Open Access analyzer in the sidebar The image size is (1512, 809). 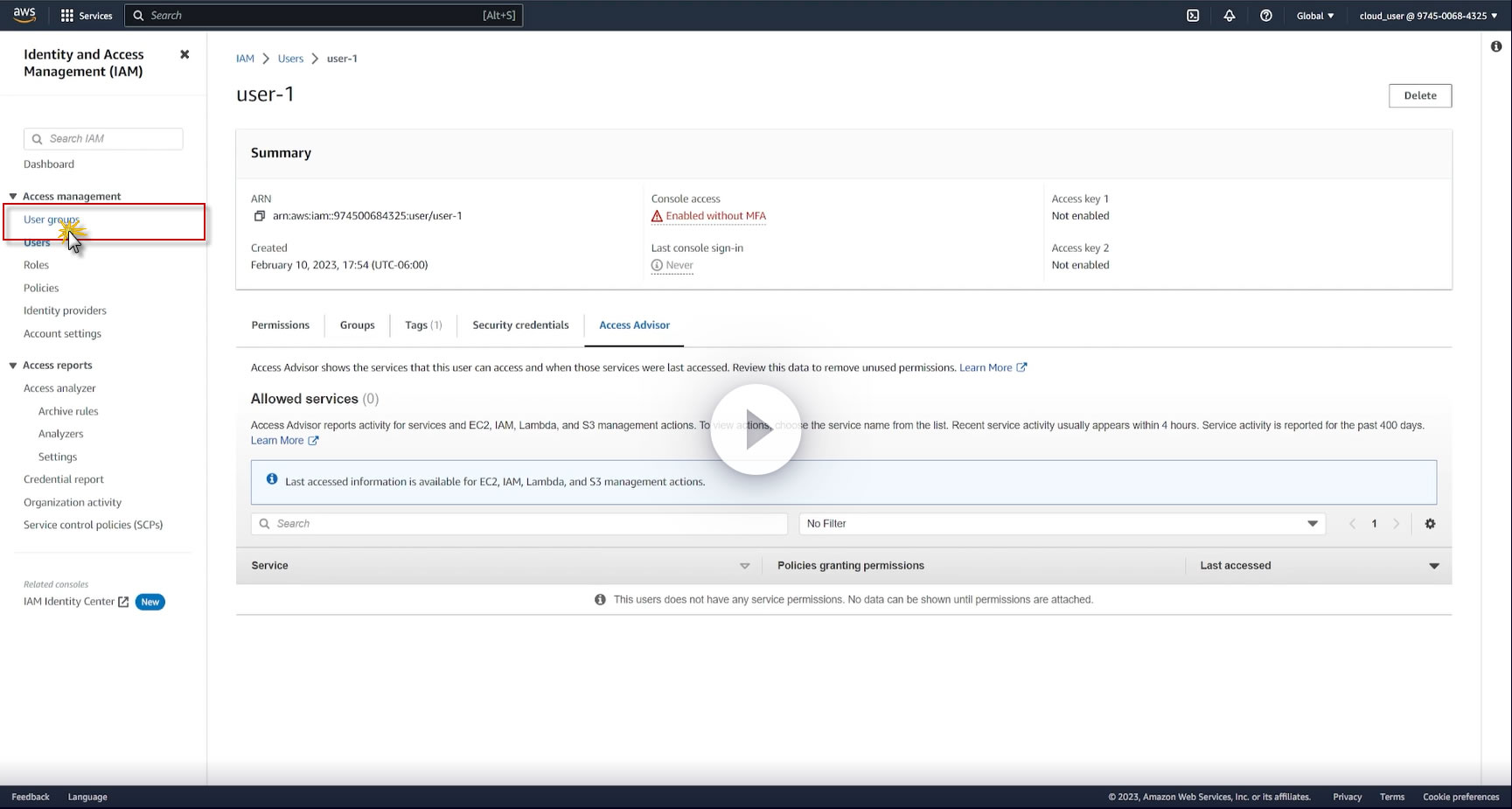pyautogui.click(x=59, y=388)
